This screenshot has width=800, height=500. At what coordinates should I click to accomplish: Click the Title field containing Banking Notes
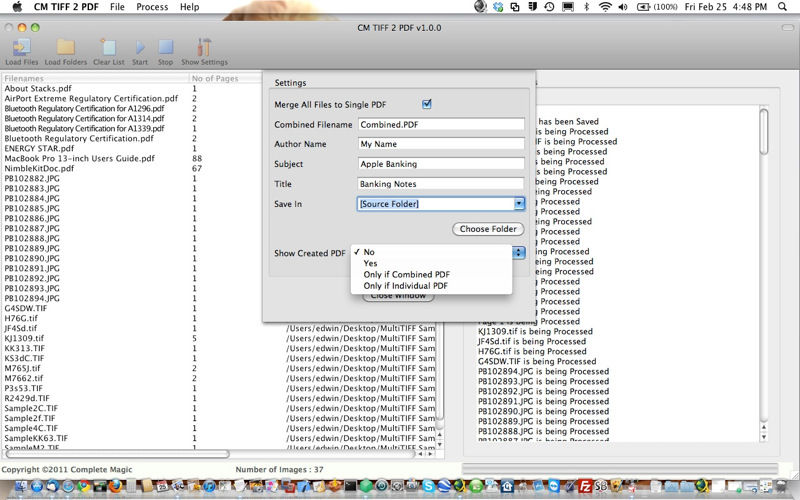441,184
